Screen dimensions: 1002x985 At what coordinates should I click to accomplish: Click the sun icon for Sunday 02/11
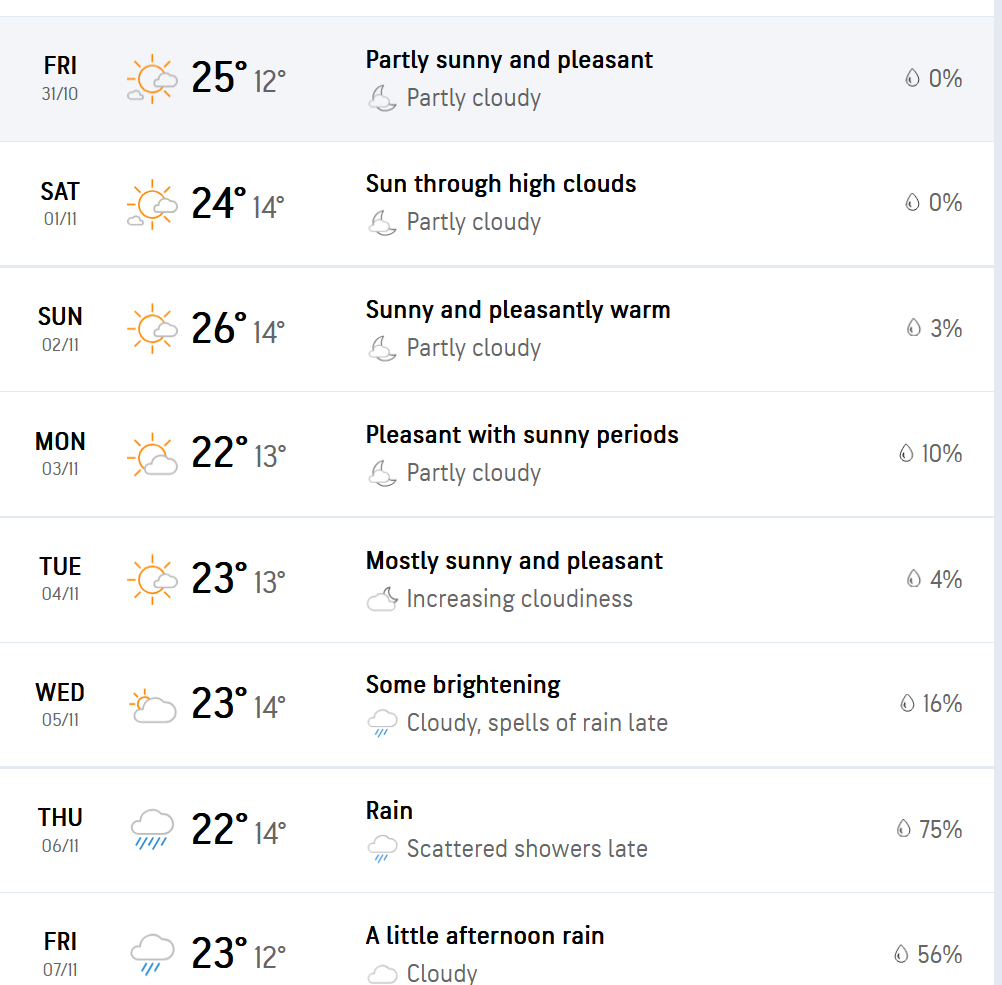[x=152, y=329]
